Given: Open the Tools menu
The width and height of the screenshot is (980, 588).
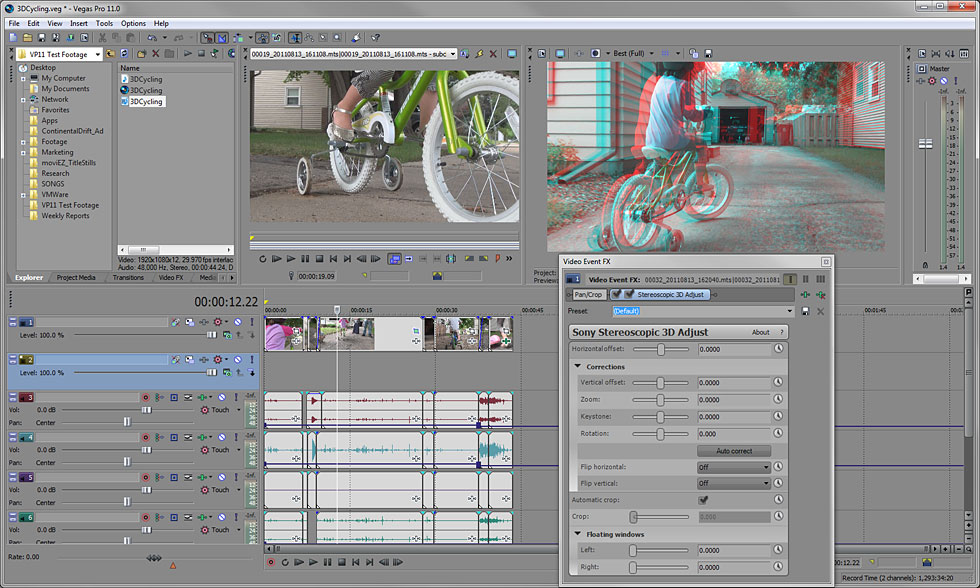Looking at the screenshot, I should (104, 23).
